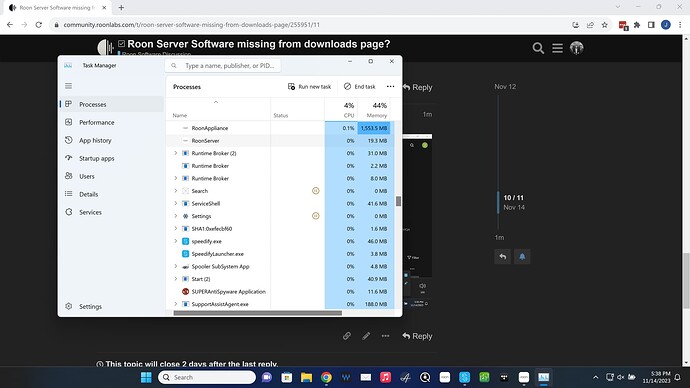Open File Explorer from taskbar
The height and width of the screenshot is (388, 690).
306,377
